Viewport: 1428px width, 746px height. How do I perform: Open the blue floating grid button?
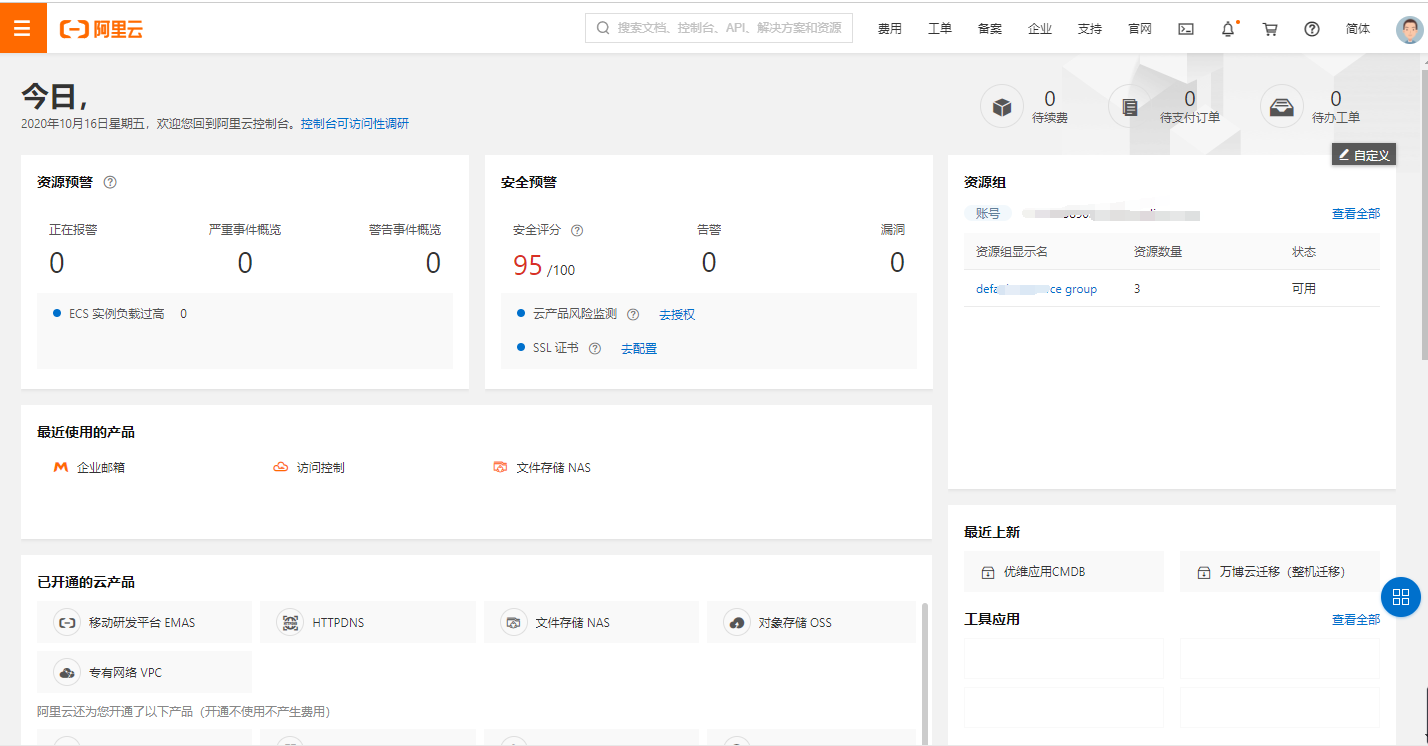coord(1401,597)
